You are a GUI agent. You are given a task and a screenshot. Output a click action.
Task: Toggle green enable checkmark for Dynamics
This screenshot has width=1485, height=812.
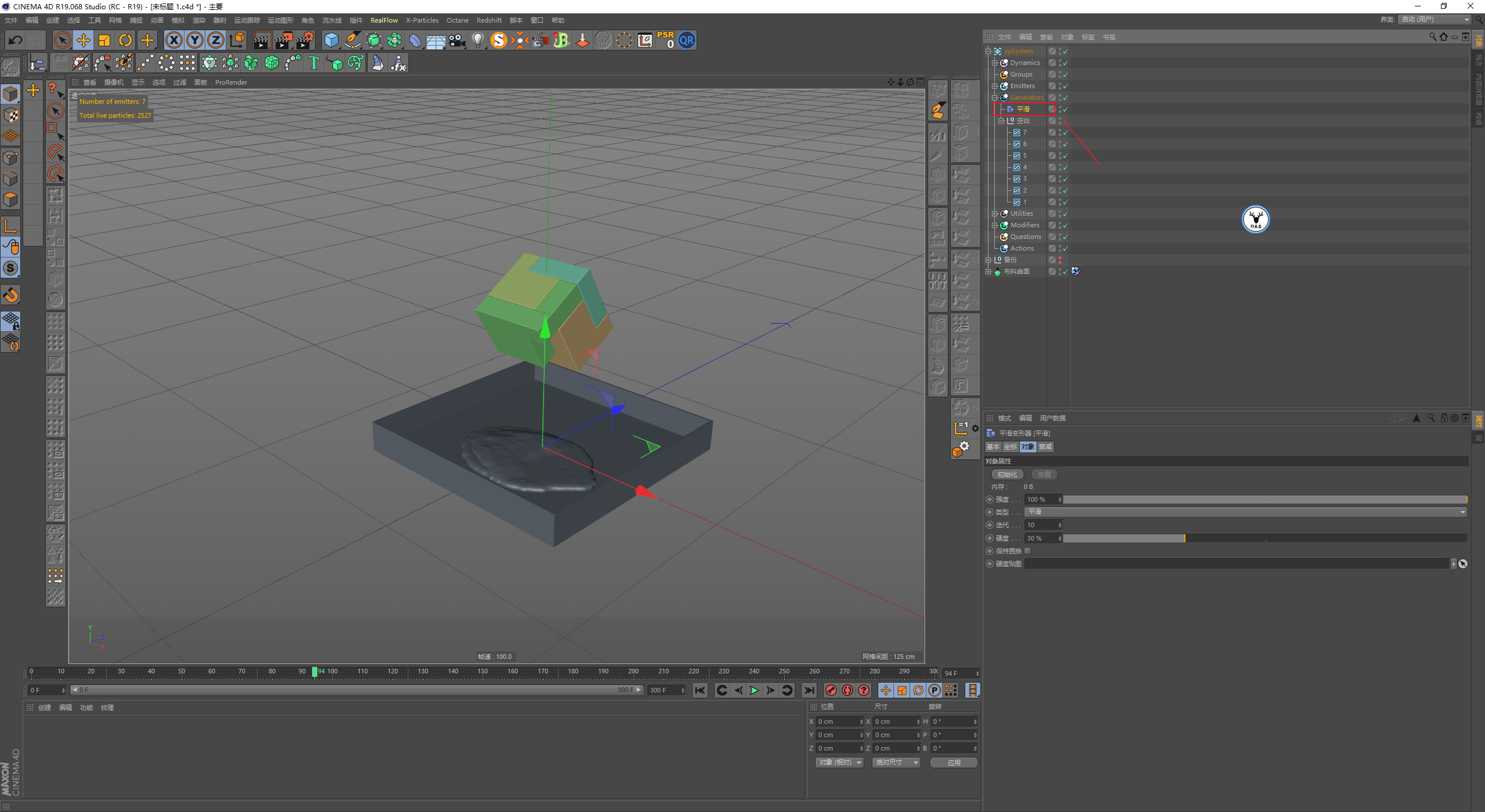(x=1065, y=63)
